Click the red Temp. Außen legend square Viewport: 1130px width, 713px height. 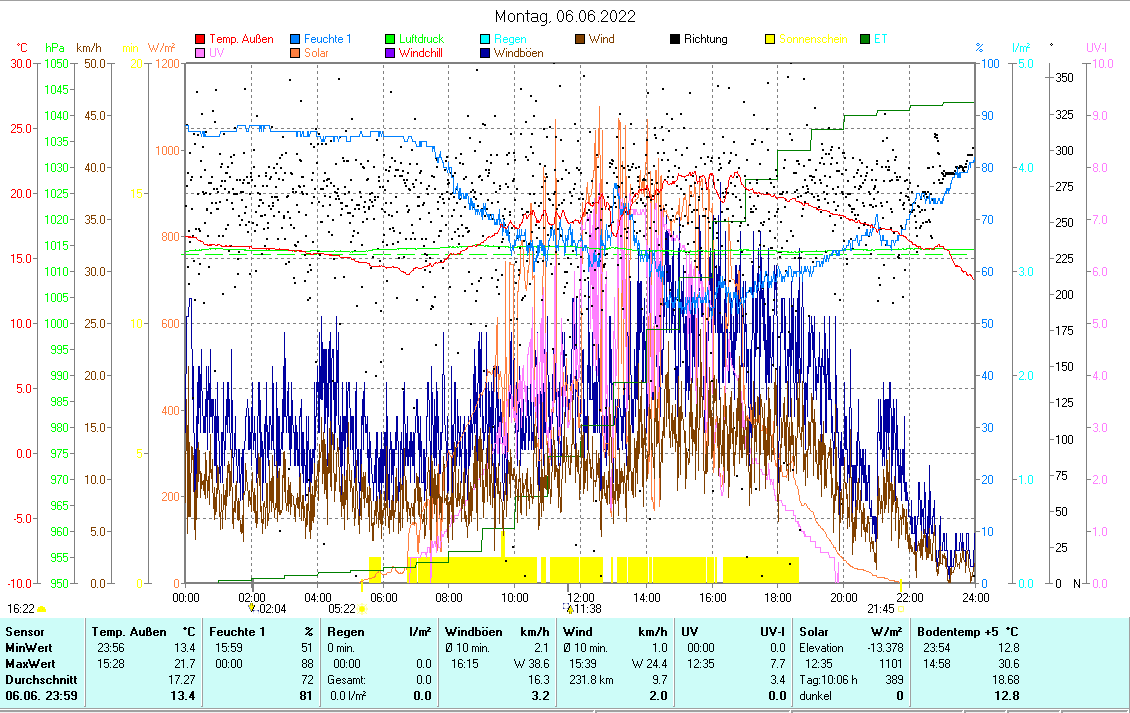(200, 40)
